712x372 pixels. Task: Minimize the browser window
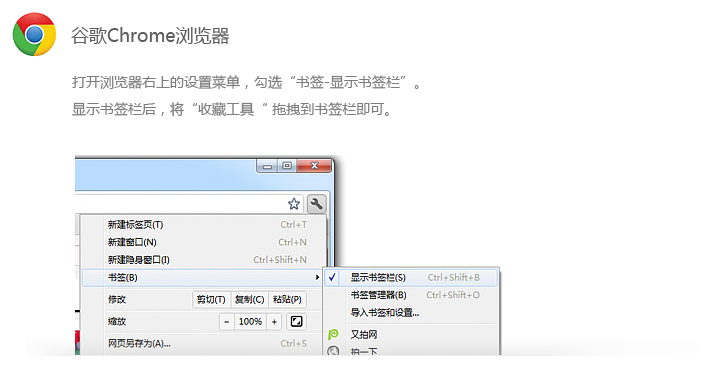(267, 166)
